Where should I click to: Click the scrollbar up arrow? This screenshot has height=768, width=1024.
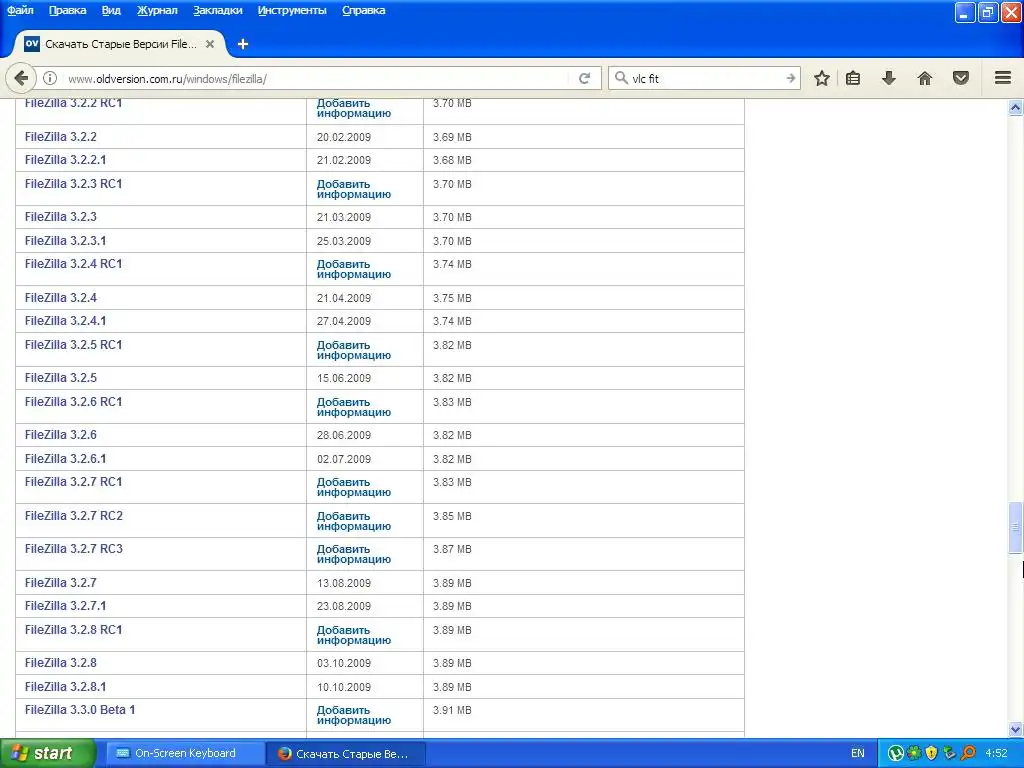1016,108
